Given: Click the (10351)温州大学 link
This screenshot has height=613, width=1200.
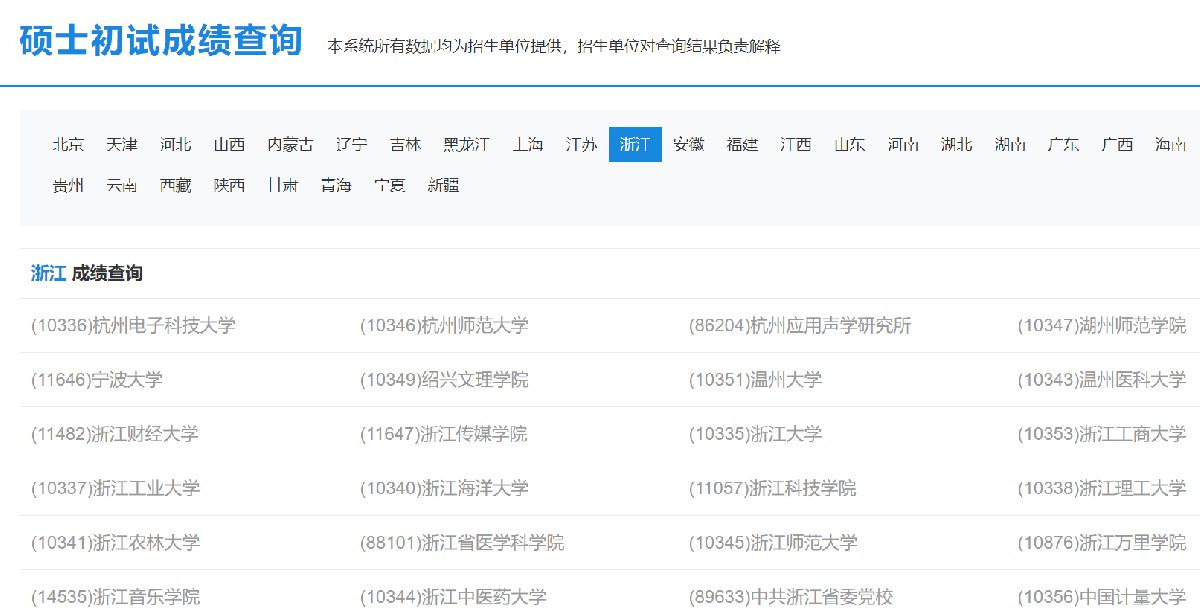Looking at the screenshot, I should click(x=755, y=380).
